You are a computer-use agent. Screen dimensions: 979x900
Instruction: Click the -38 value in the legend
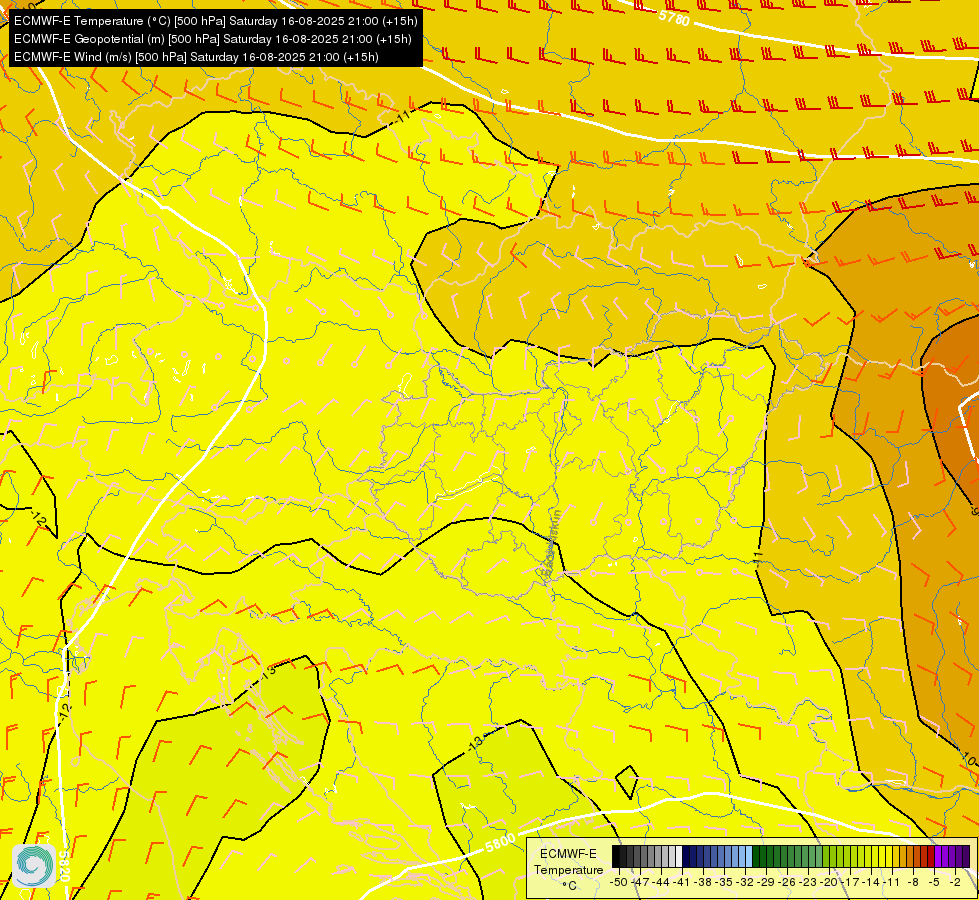tap(702, 882)
